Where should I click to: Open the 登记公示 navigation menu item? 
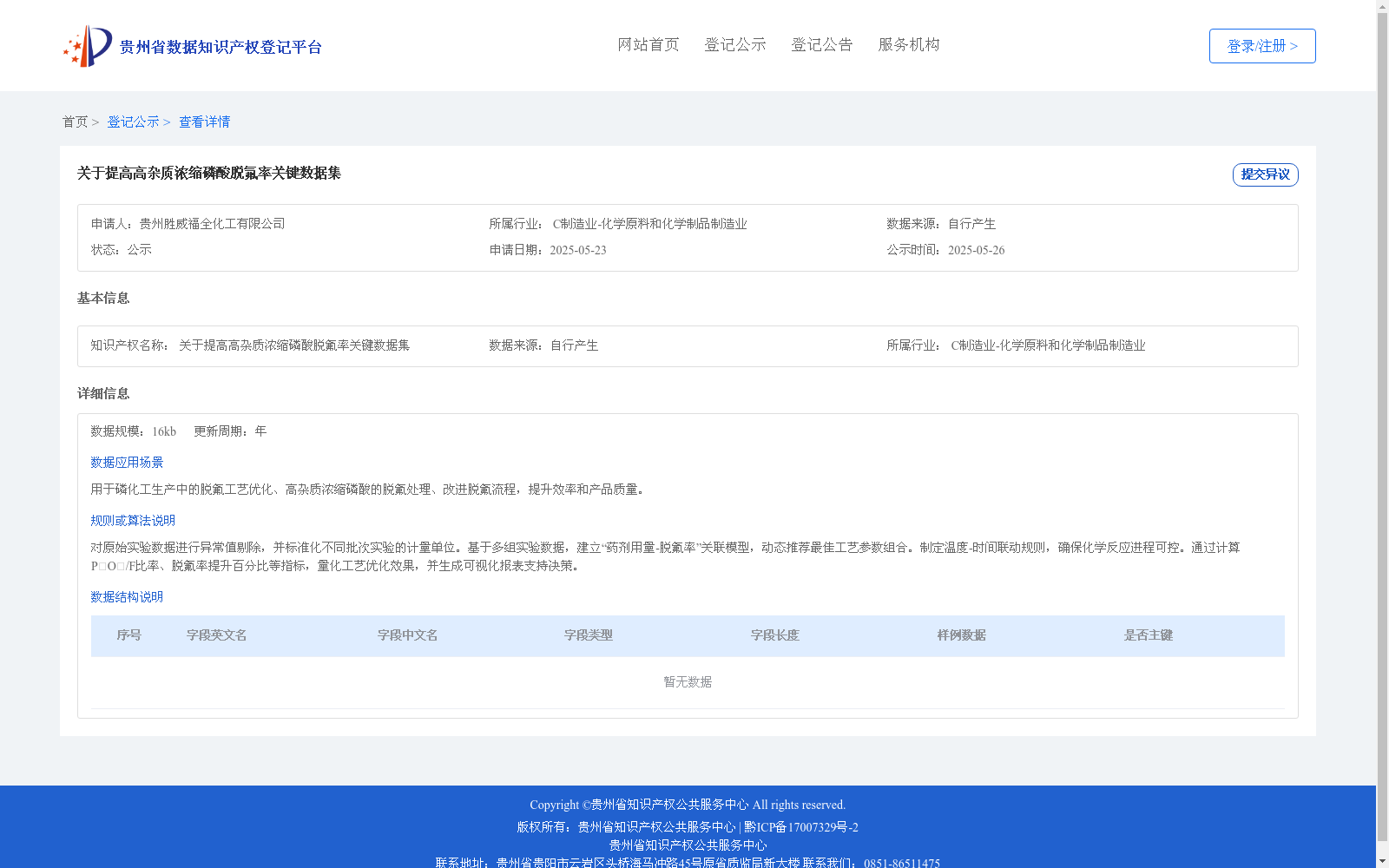click(x=735, y=44)
